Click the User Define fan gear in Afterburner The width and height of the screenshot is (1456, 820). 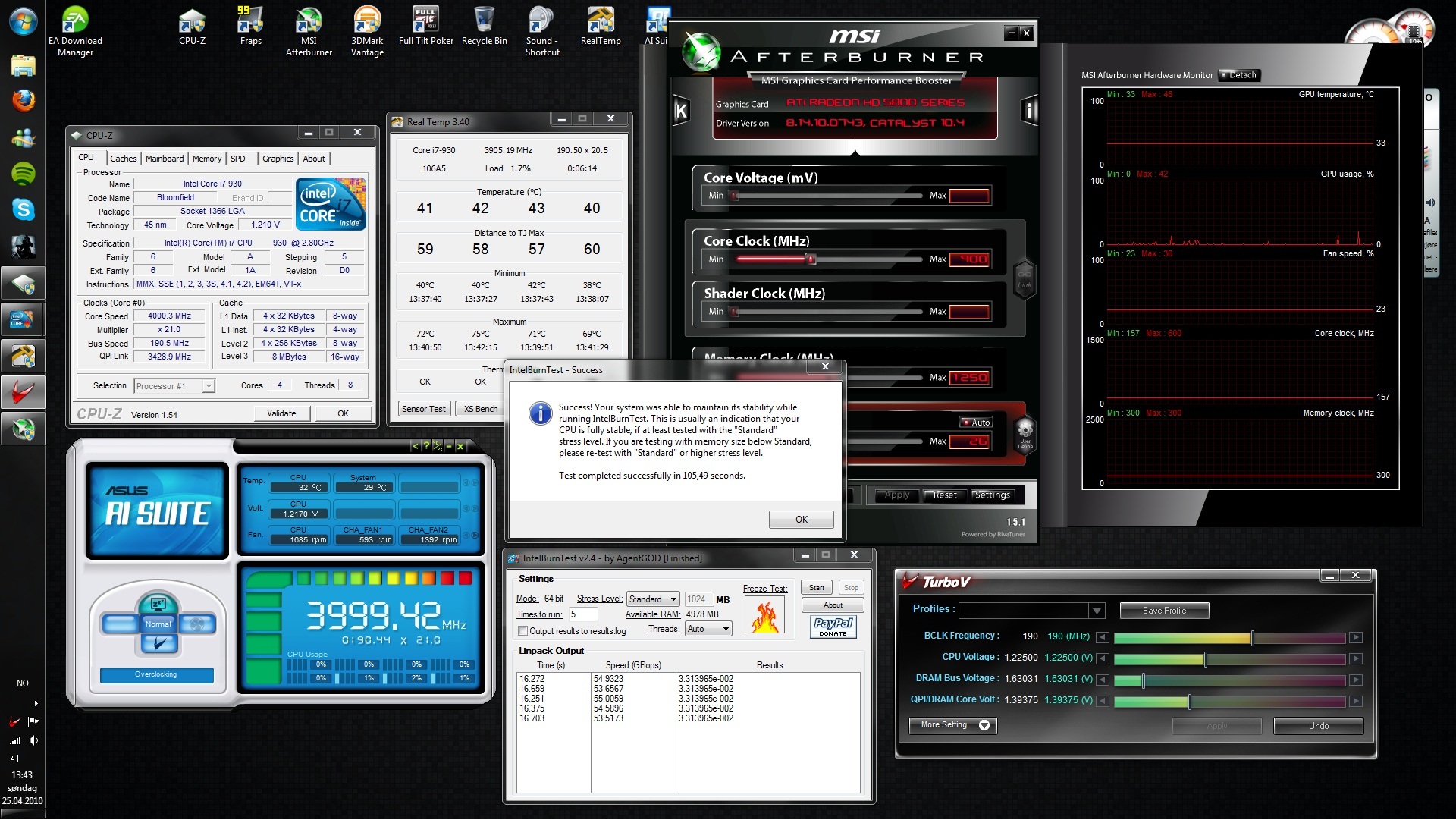(x=1025, y=434)
